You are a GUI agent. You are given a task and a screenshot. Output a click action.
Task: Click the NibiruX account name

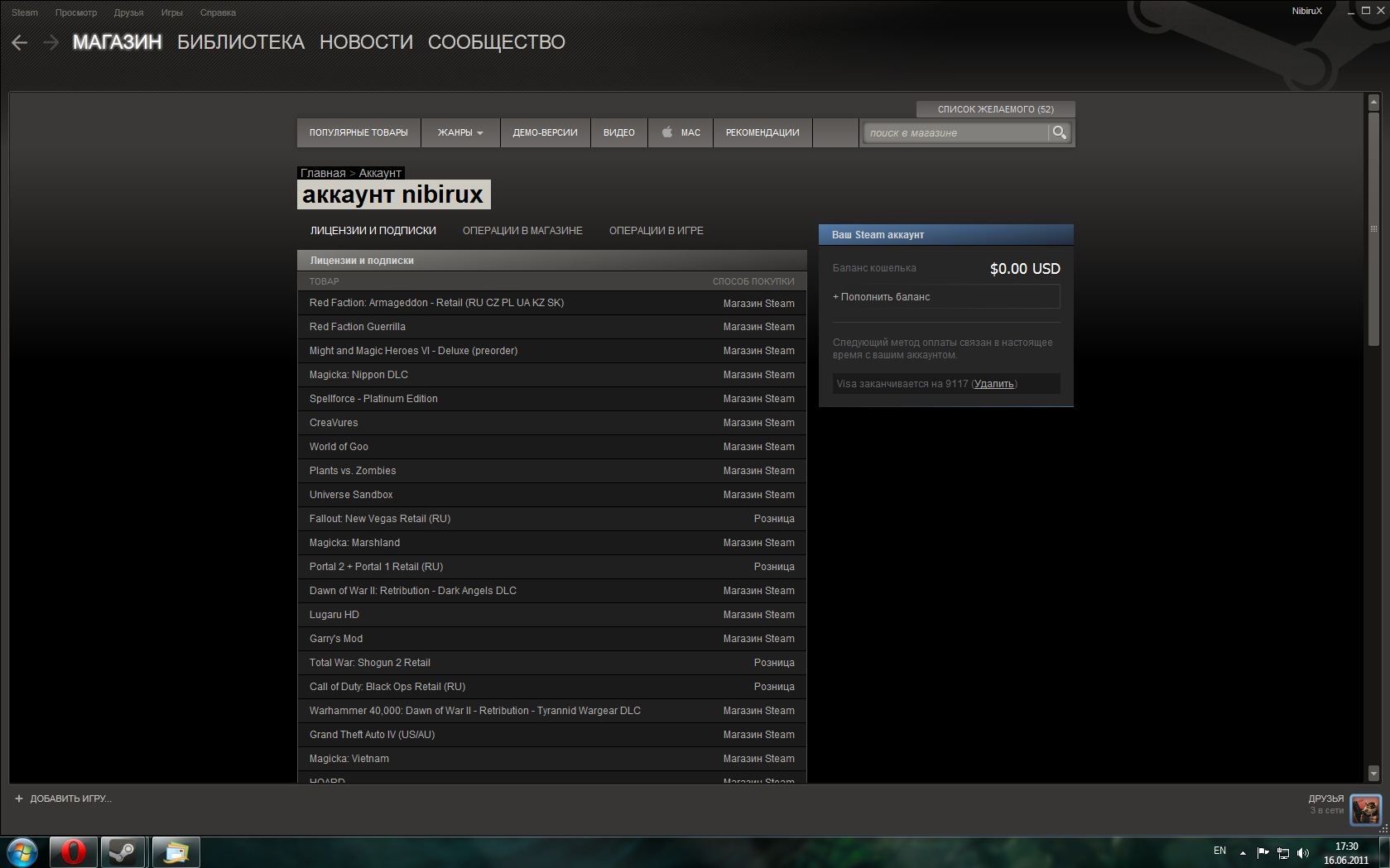tap(1306, 11)
